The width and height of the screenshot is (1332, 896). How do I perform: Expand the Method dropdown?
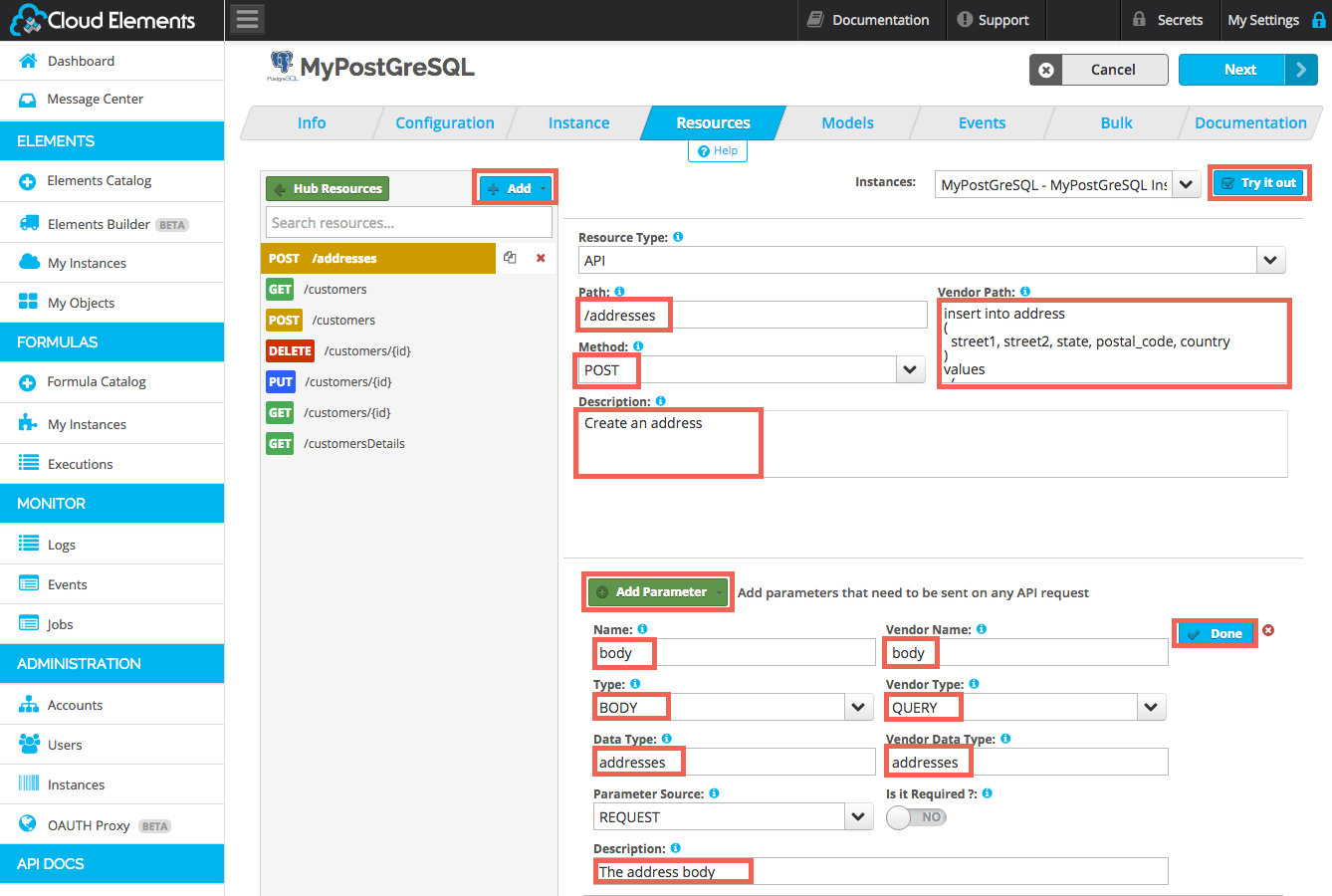[x=909, y=370]
